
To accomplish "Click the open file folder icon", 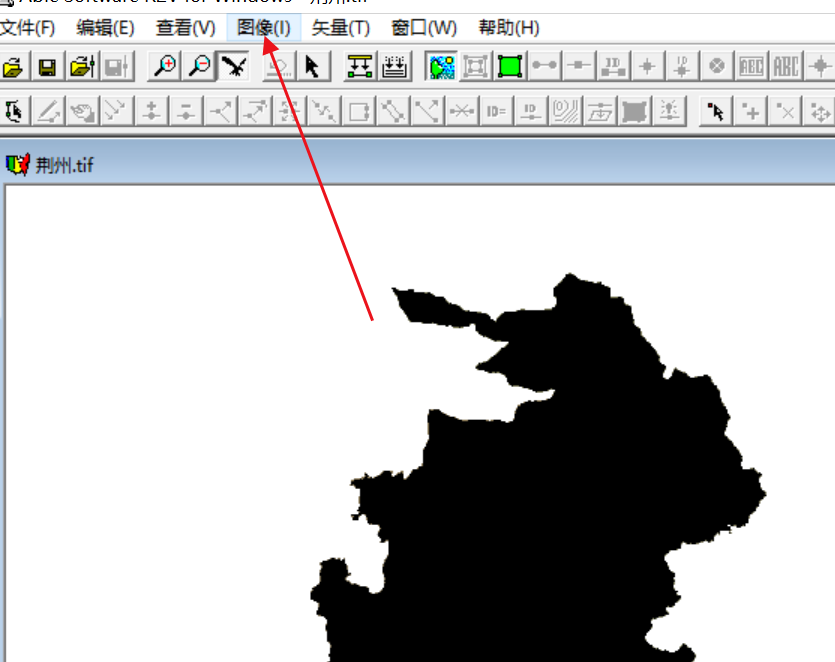I will tap(12, 67).
